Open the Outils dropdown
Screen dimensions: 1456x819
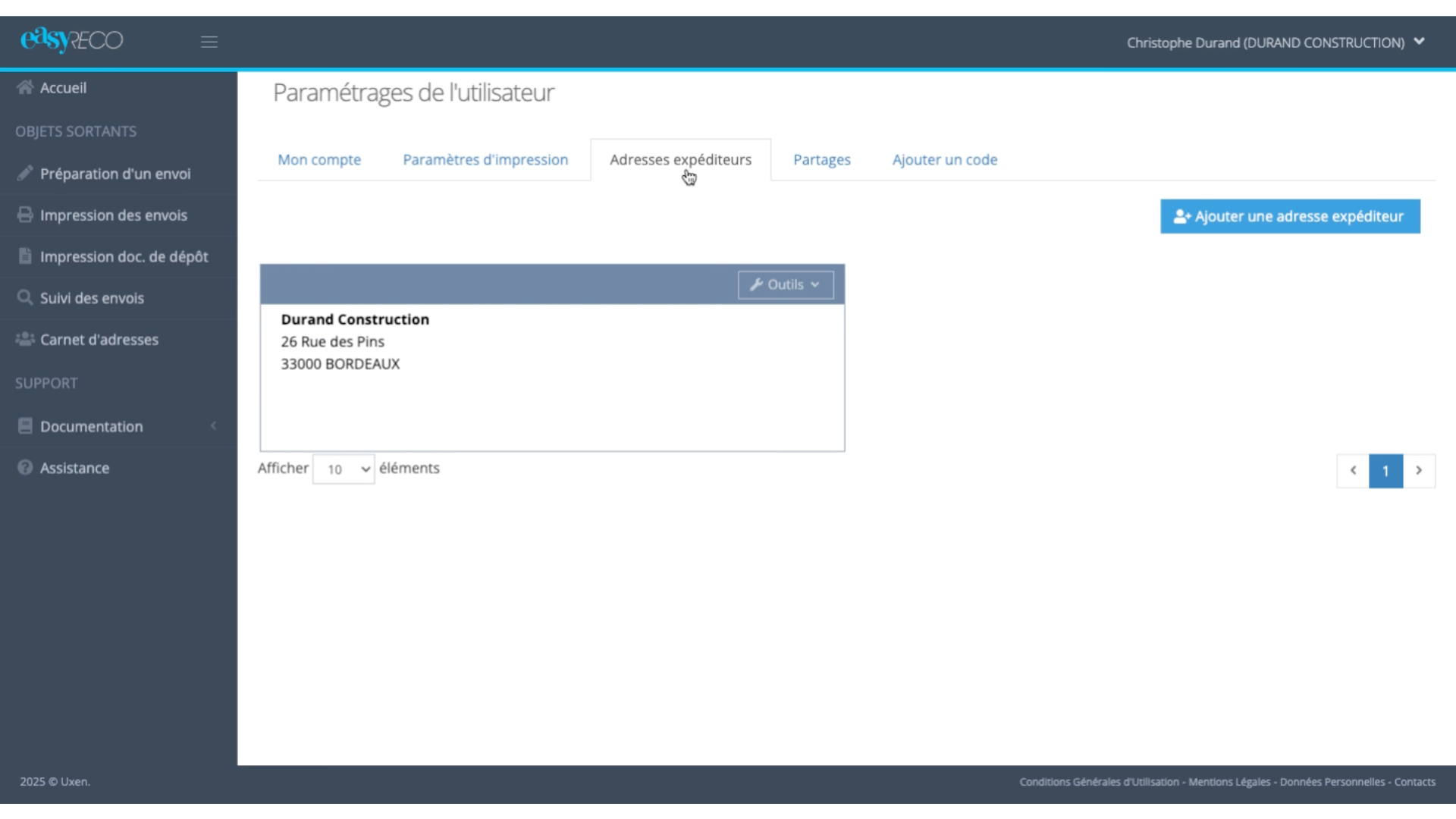click(786, 284)
